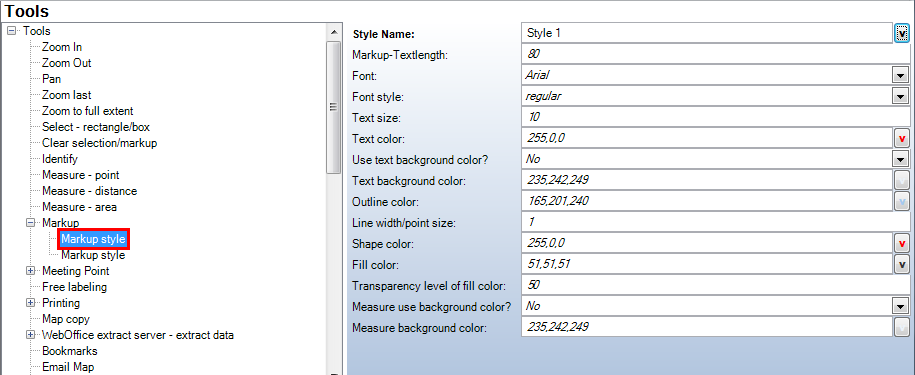The height and width of the screenshot is (375, 915).
Task: Select Measure - area item
Action: pyautogui.click(x=79, y=207)
